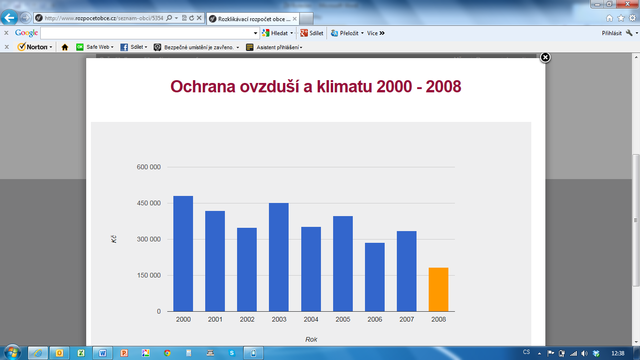Click the magnifier search icon in address bar
640x360 pixels.
point(169,18)
